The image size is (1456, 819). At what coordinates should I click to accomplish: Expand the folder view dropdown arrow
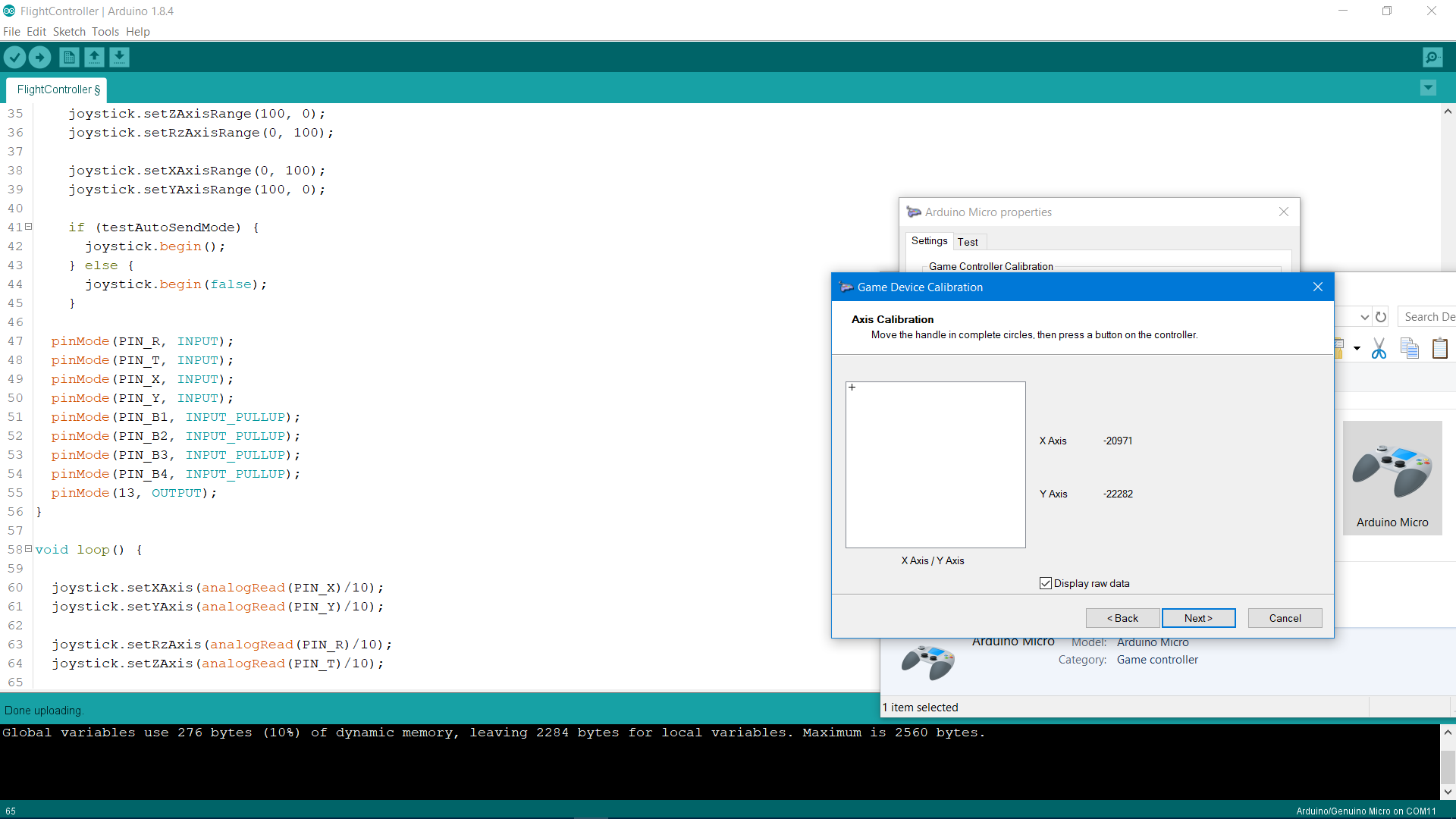coord(1357,349)
